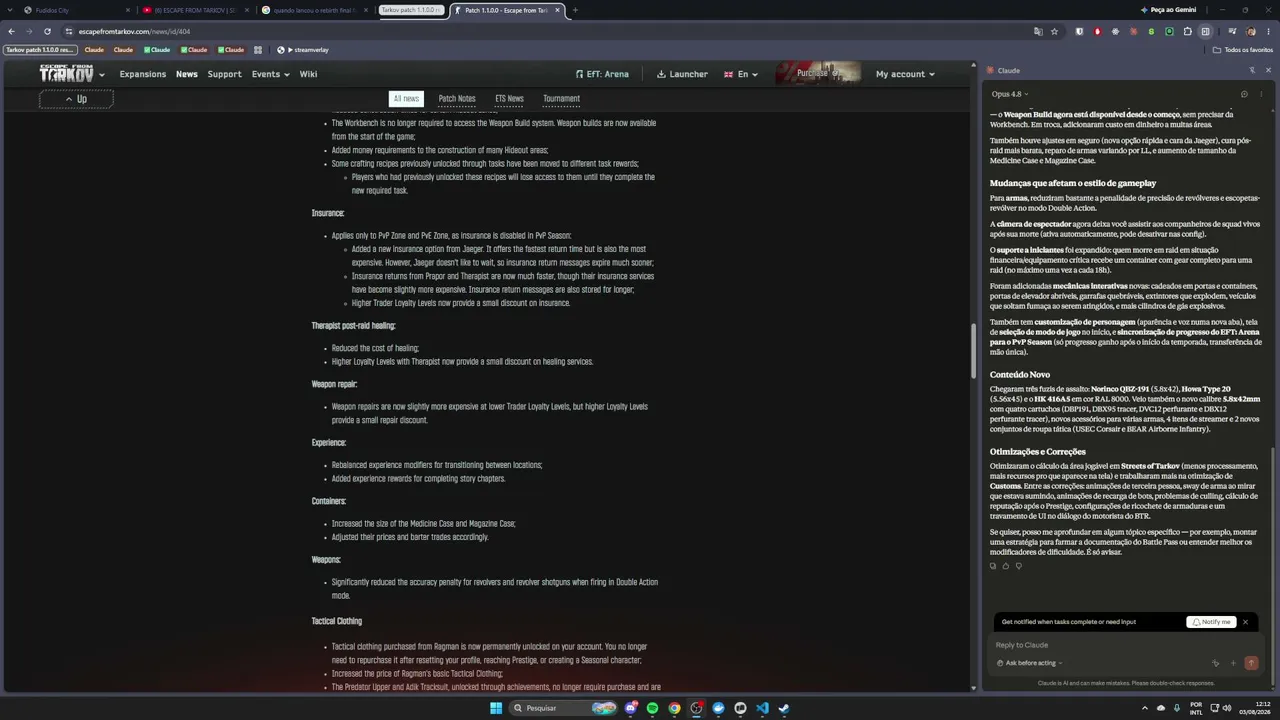Viewport: 1280px width, 720px height.
Task: Open the Expansions nav link
Action: (x=143, y=74)
